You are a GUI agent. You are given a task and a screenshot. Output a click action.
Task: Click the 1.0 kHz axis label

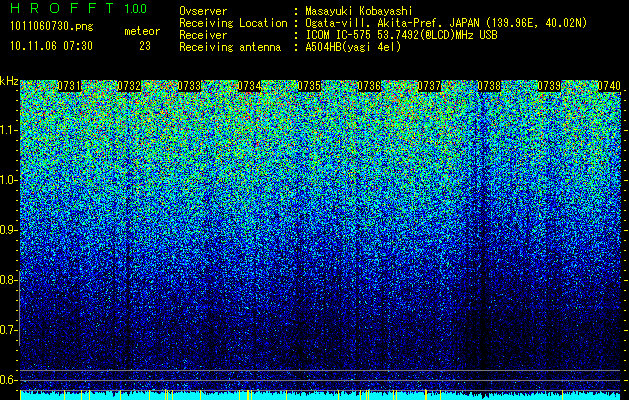click(9, 180)
